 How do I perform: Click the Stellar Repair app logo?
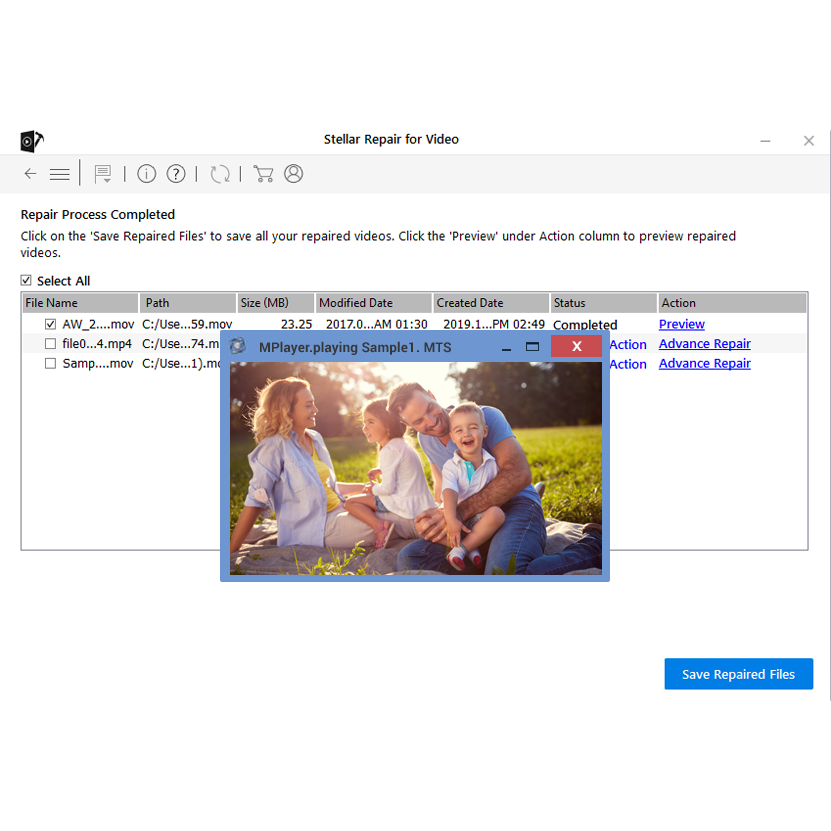31,140
